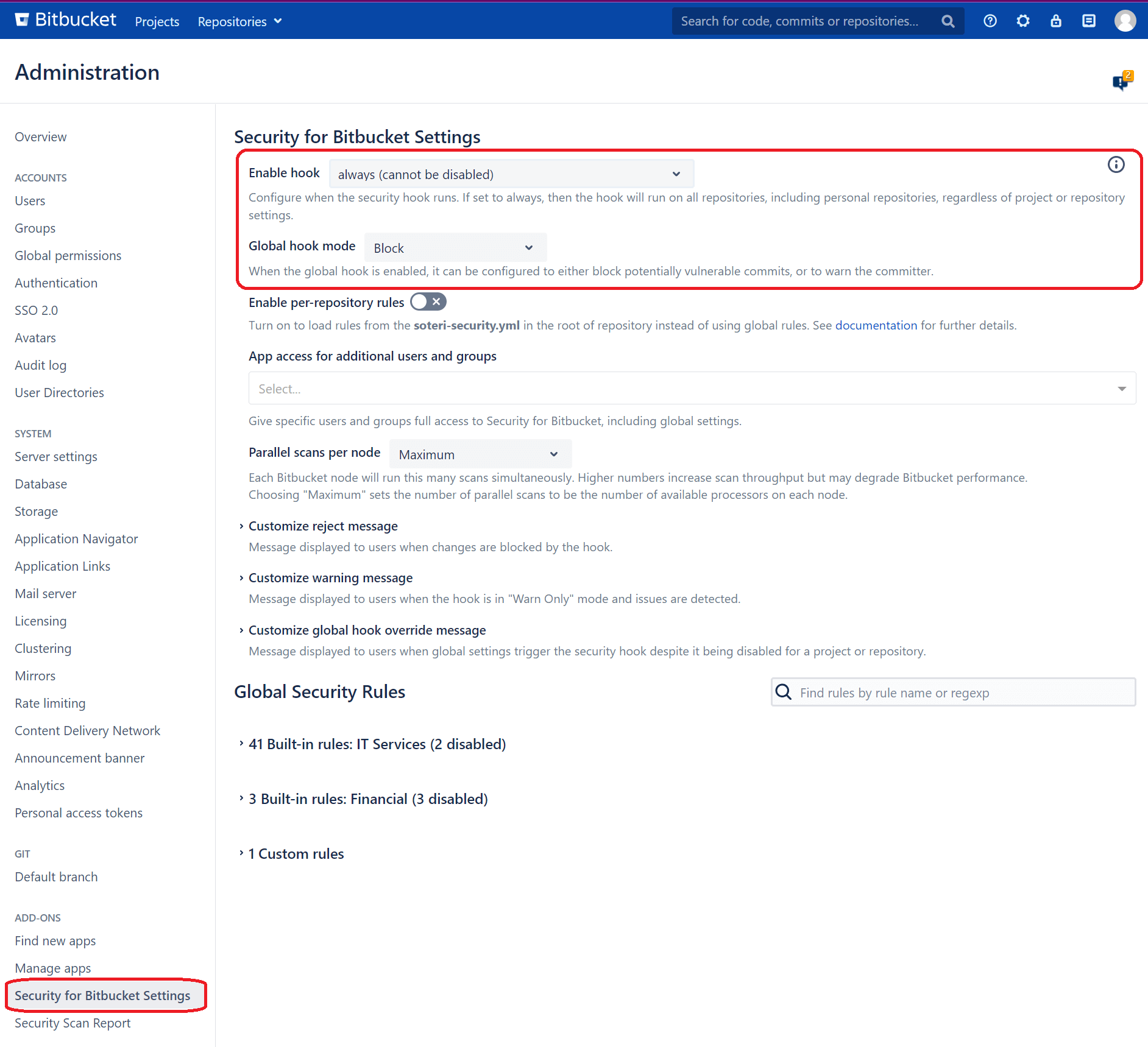Open Manage apps page
Image resolution: width=1148 pixels, height=1047 pixels.
(52, 968)
